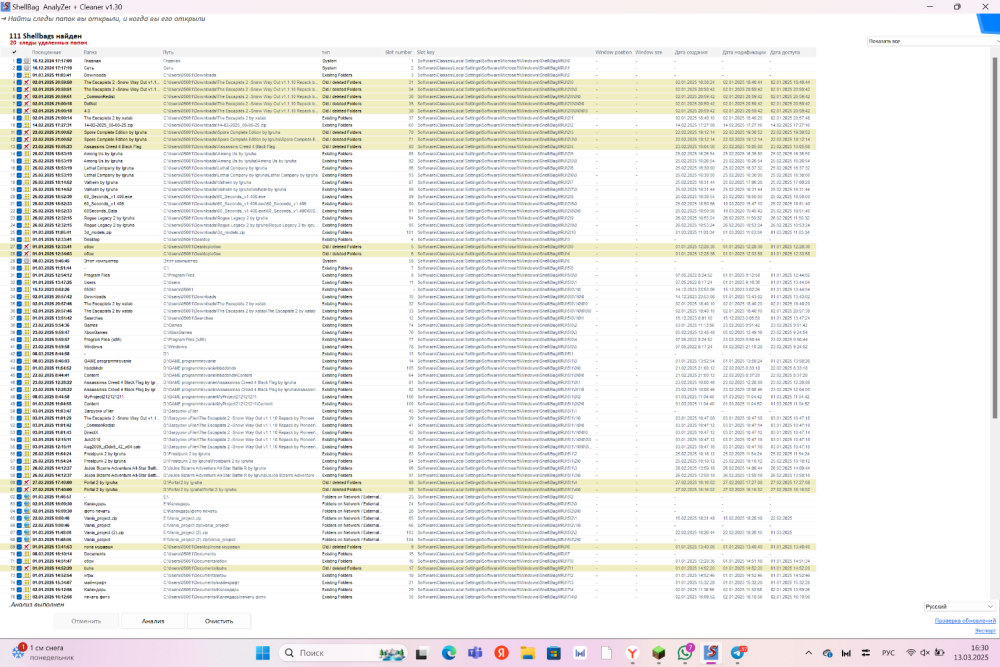Toggle the select-all checkmark in the table header
The image size is (1000, 667).
15,52
